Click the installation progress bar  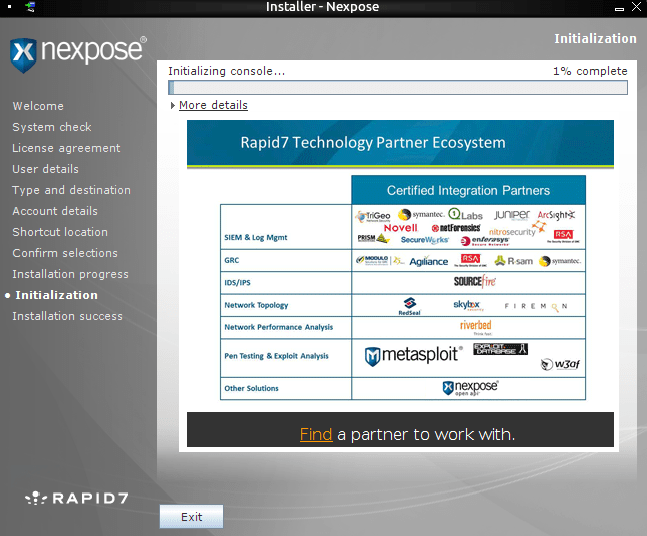pyautogui.click(x=398, y=88)
